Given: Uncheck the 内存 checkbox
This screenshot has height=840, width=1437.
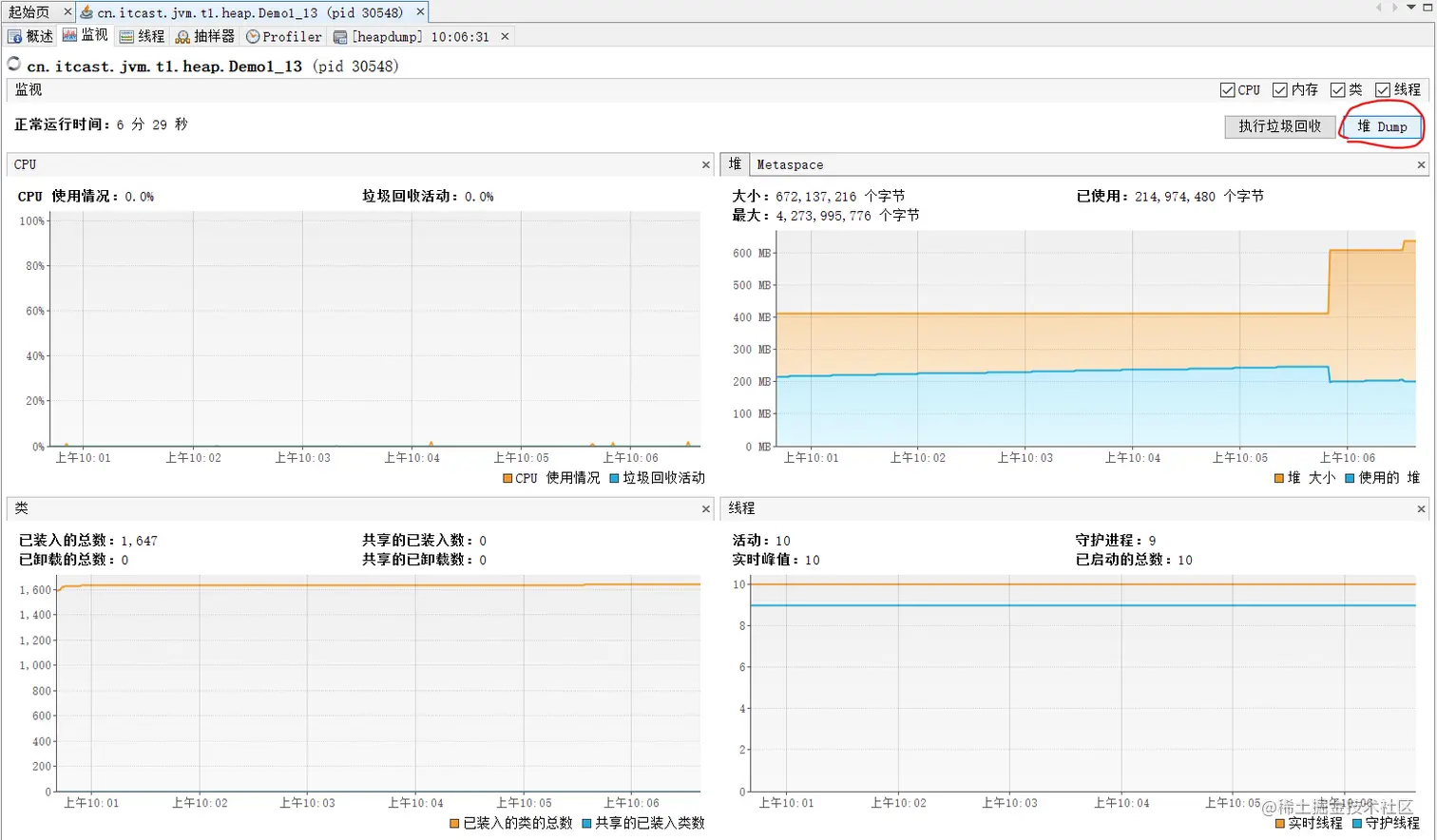Looking at the screenshot, I should (x=1280, y=90).
